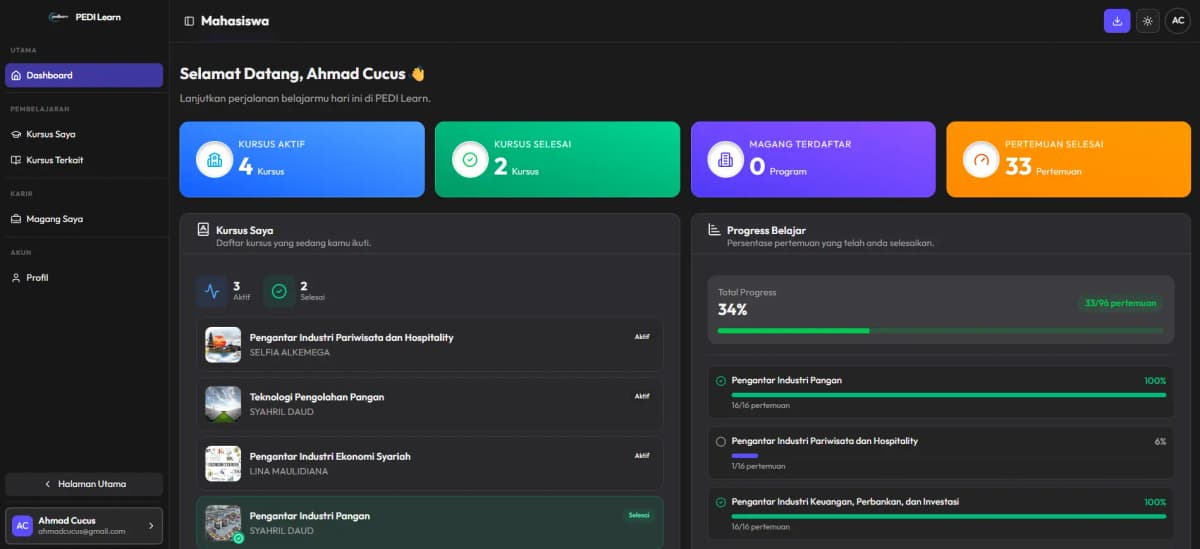The image size is (1200, 549).
Task: Select the Selesai check filter icon
Action: pyautogui.click(x=279, y=291)
